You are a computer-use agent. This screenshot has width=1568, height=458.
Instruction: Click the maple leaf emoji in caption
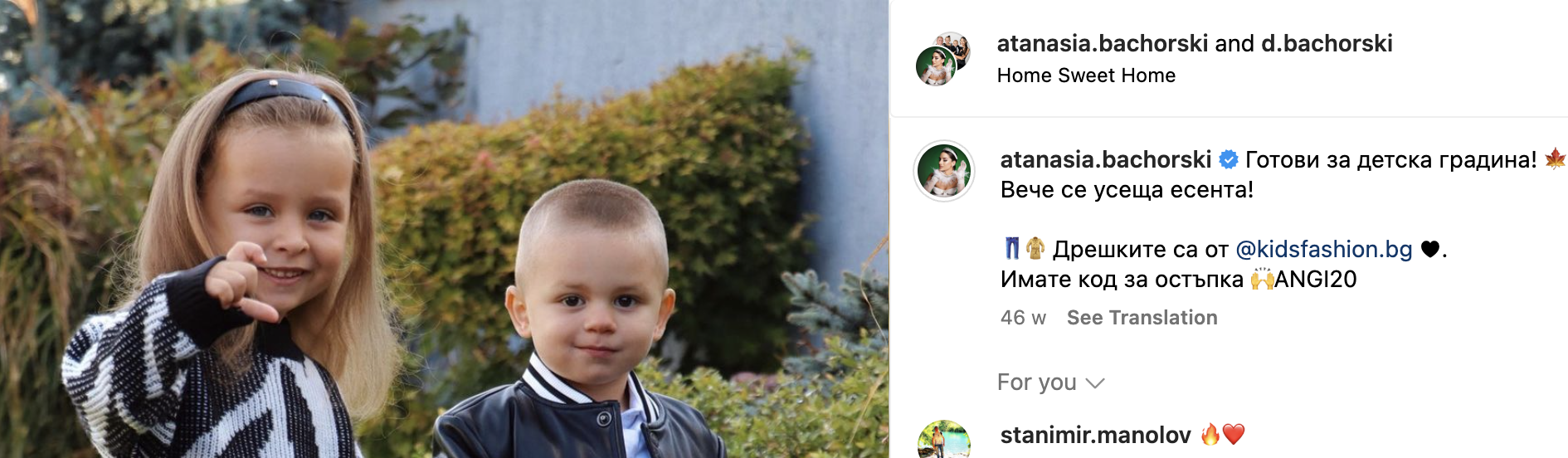point(1555,158)
